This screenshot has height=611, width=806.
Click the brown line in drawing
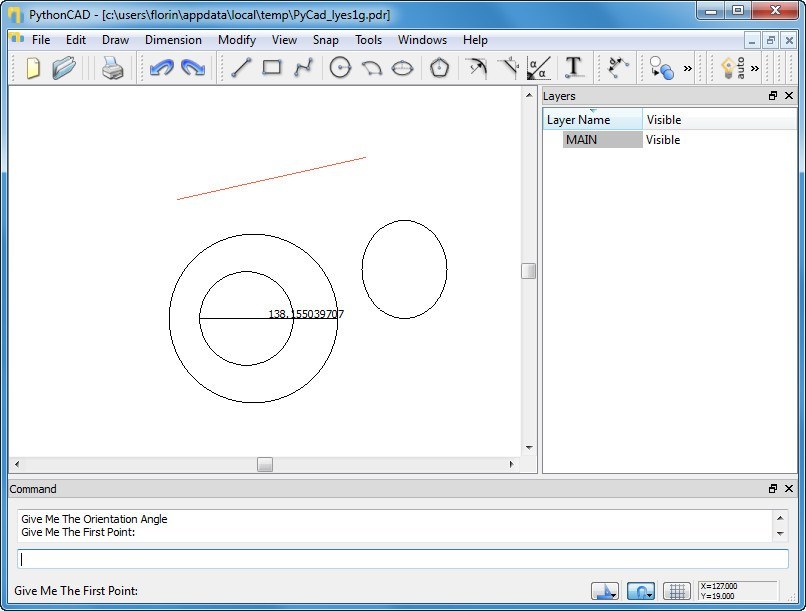click(x=271, y=178)
